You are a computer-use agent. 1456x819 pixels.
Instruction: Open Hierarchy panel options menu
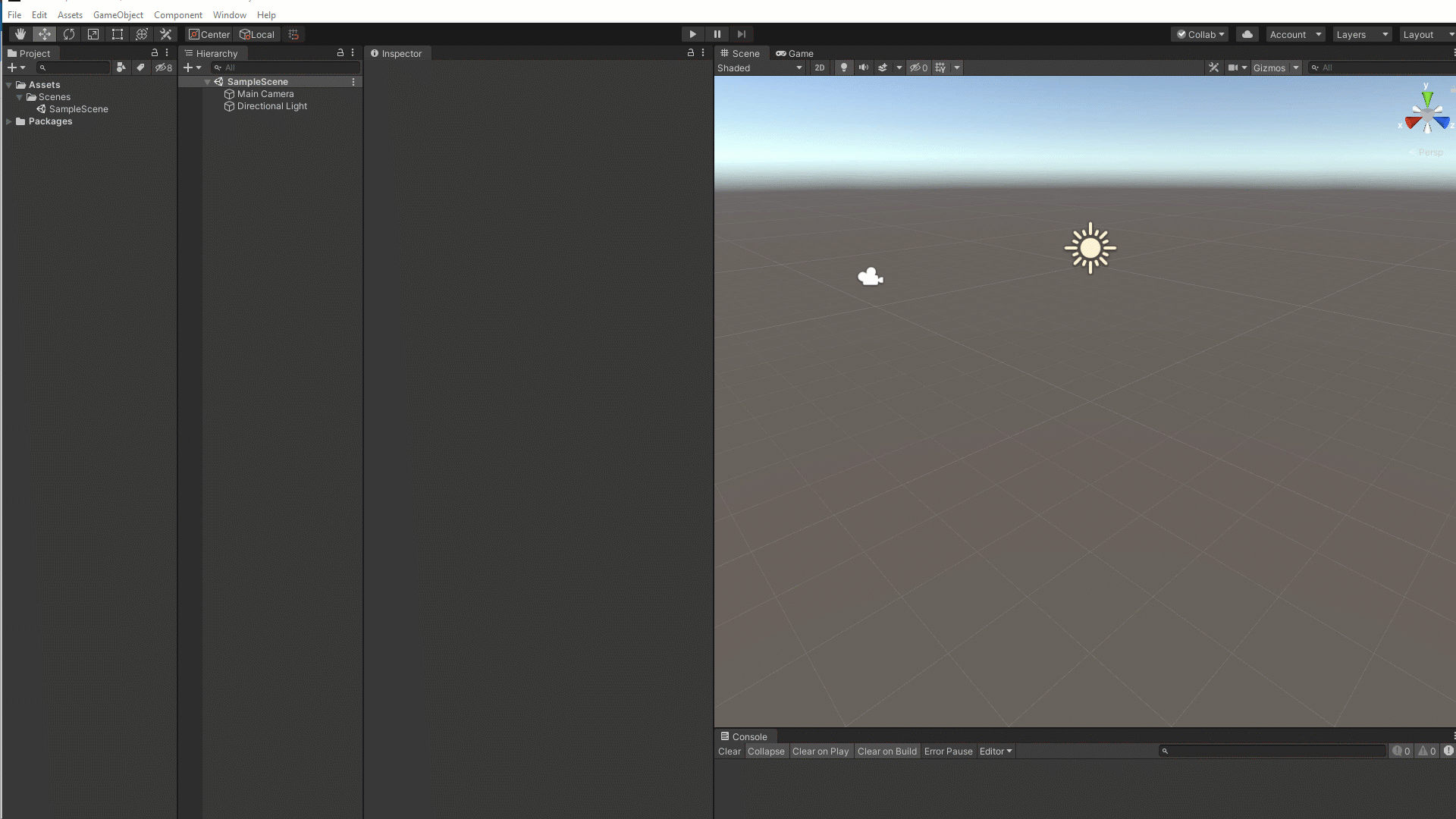click(353, 52)
